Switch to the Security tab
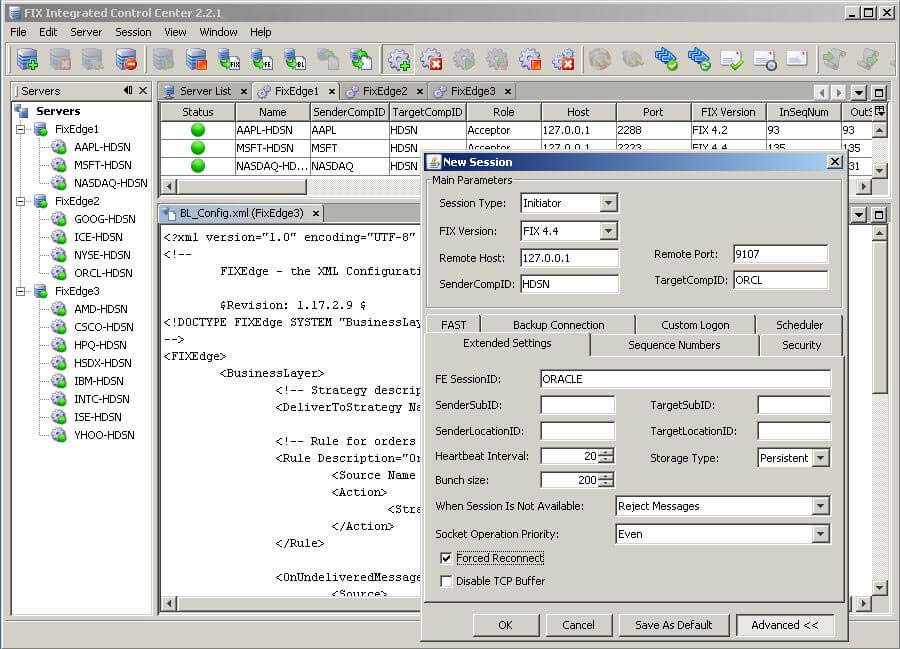The image size is (900, 649). pyautogui.click(x=801, y=345)
